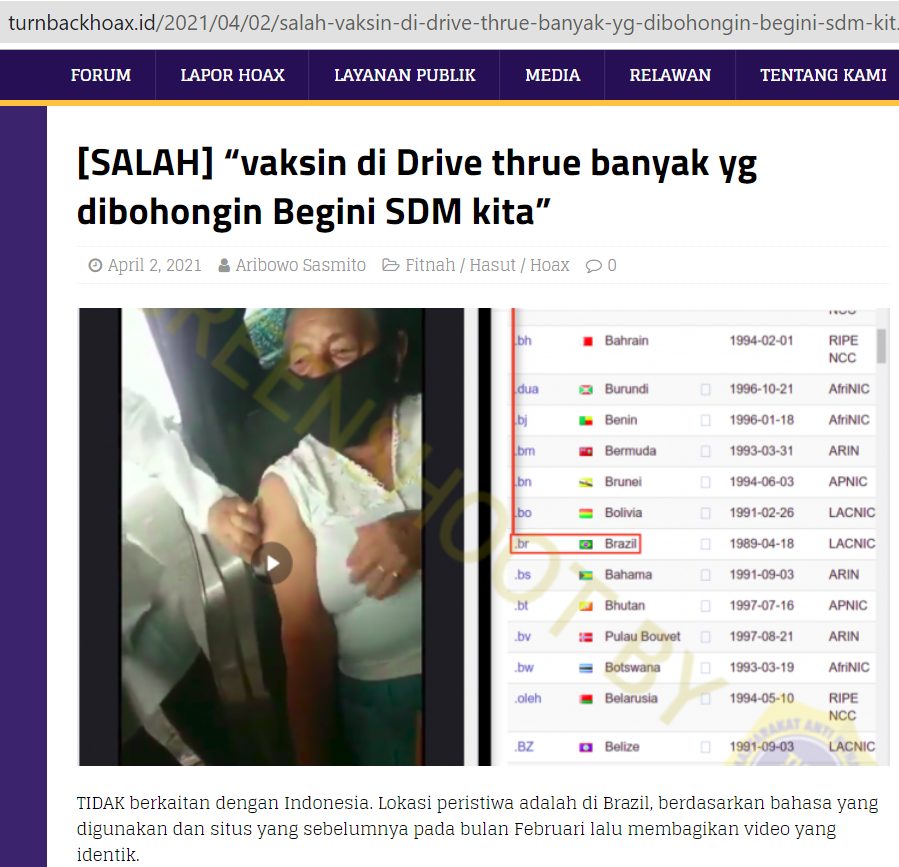Click the Brunei flag icon
The height and width of the screenshot is (867, 899).
(x=586, y=483)
